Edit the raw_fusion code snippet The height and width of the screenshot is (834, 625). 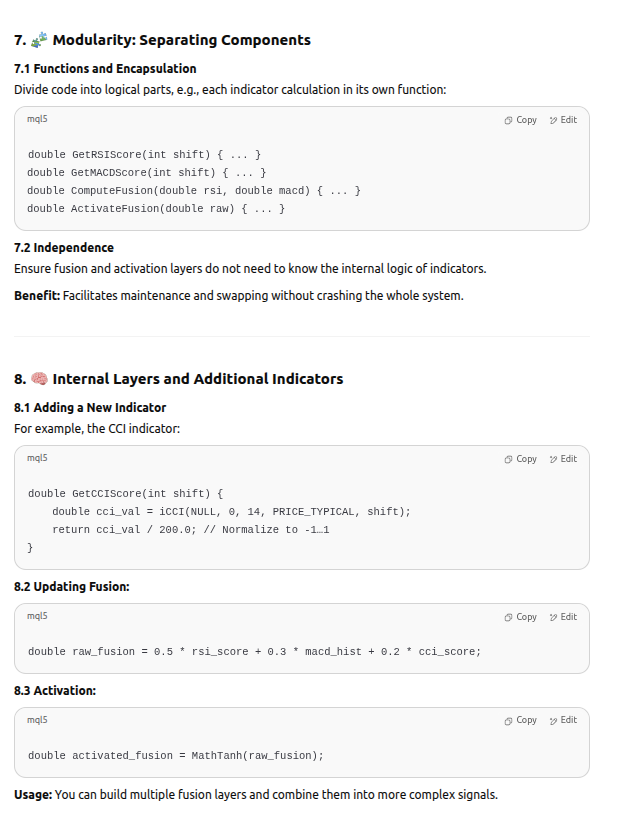point(563,617)
